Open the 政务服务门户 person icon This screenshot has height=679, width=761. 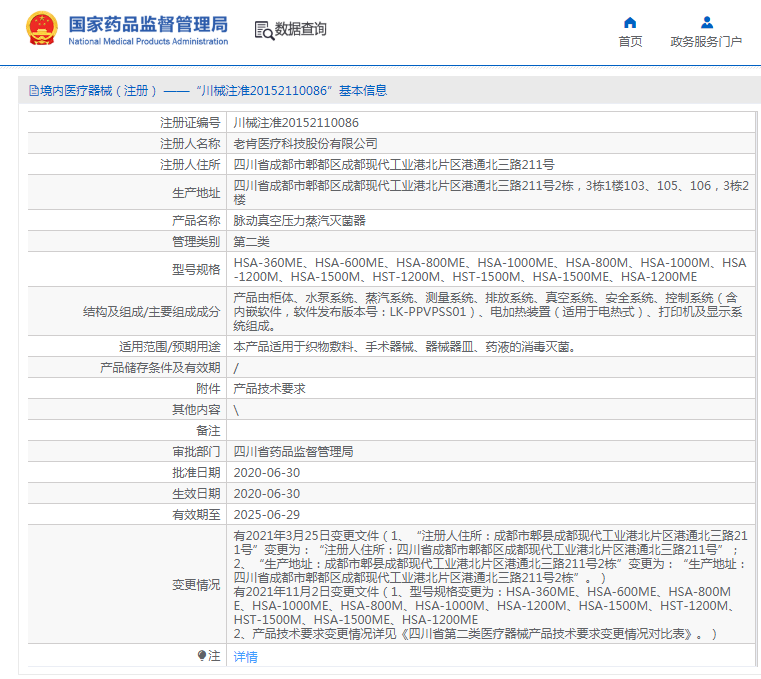pyautogui.click(x=707, y=22)
